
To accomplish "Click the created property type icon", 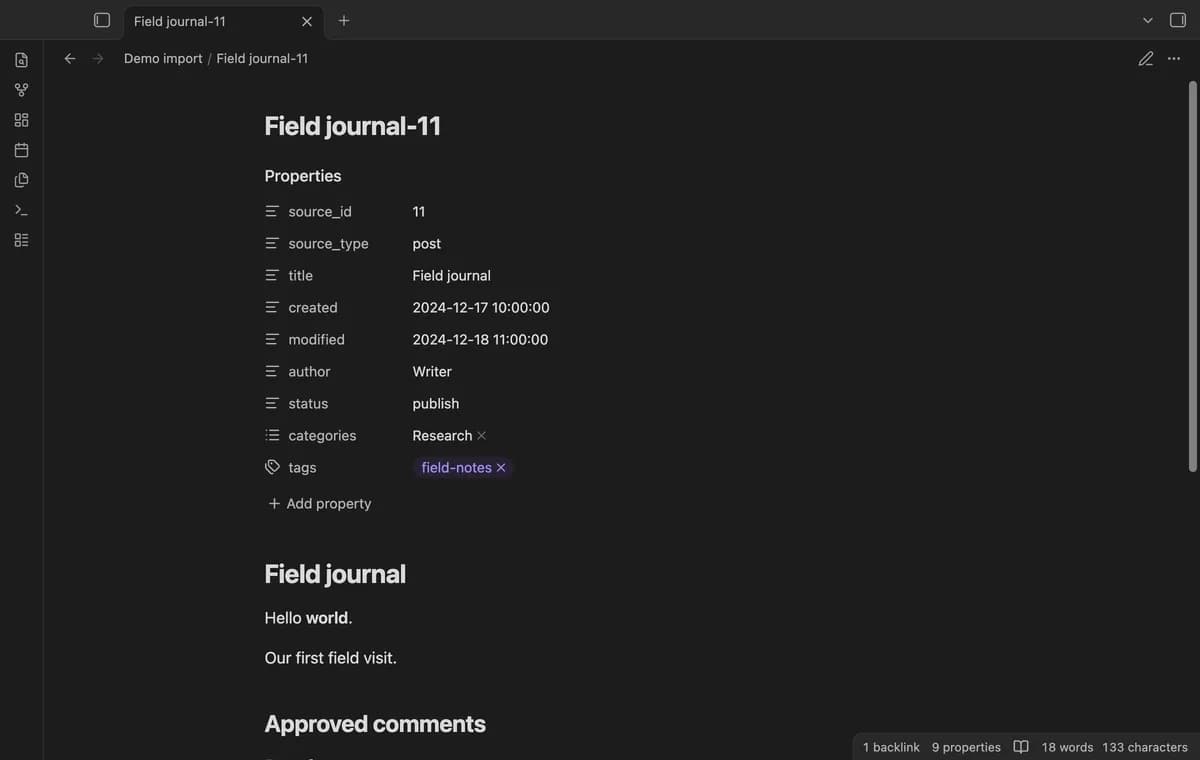I will coord(272,308).
